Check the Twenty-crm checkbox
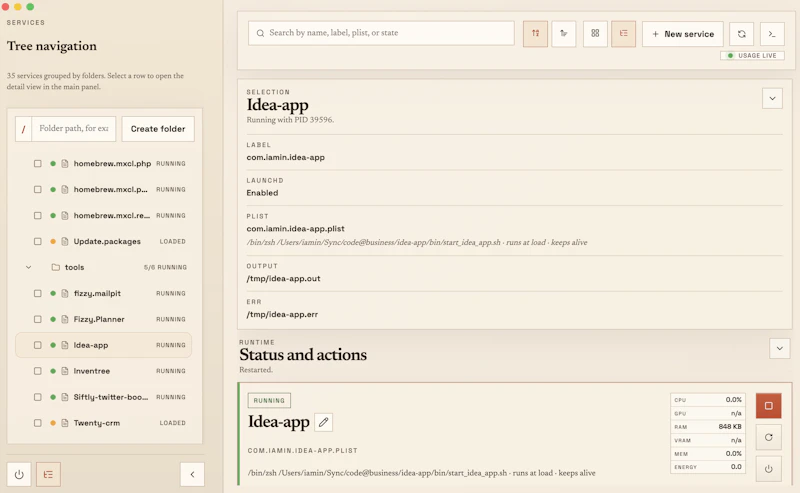 (38, 423)
